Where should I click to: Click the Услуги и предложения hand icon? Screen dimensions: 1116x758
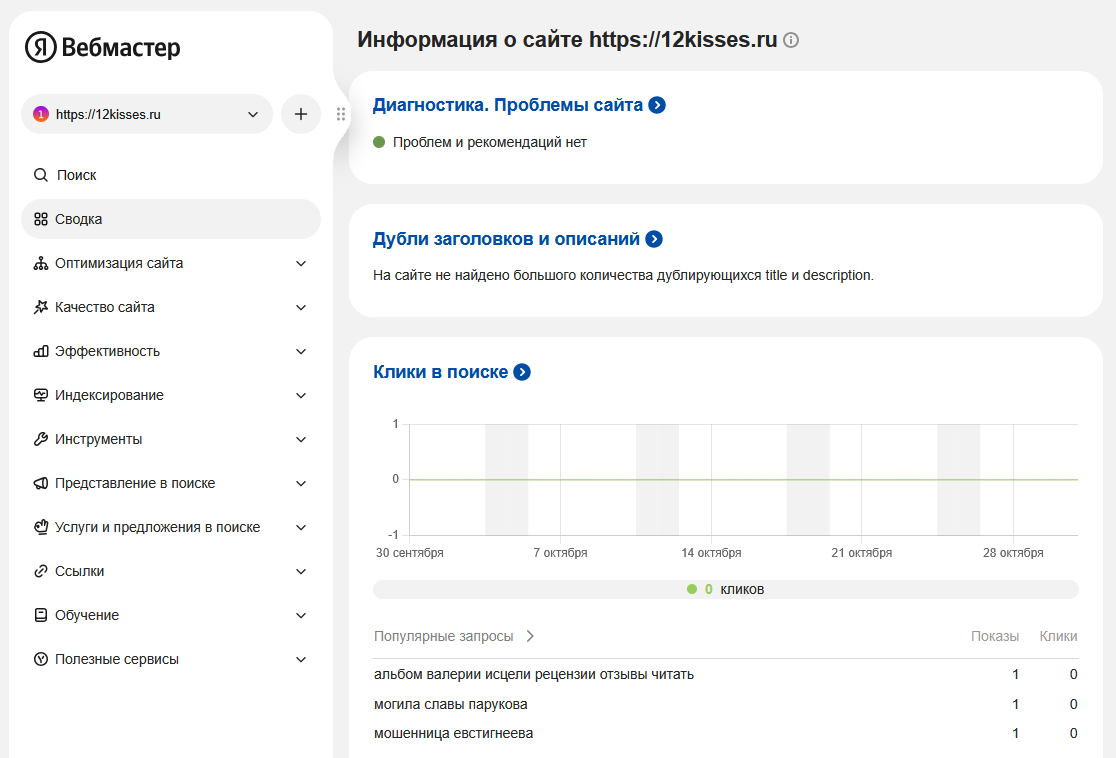click(41, 527)
